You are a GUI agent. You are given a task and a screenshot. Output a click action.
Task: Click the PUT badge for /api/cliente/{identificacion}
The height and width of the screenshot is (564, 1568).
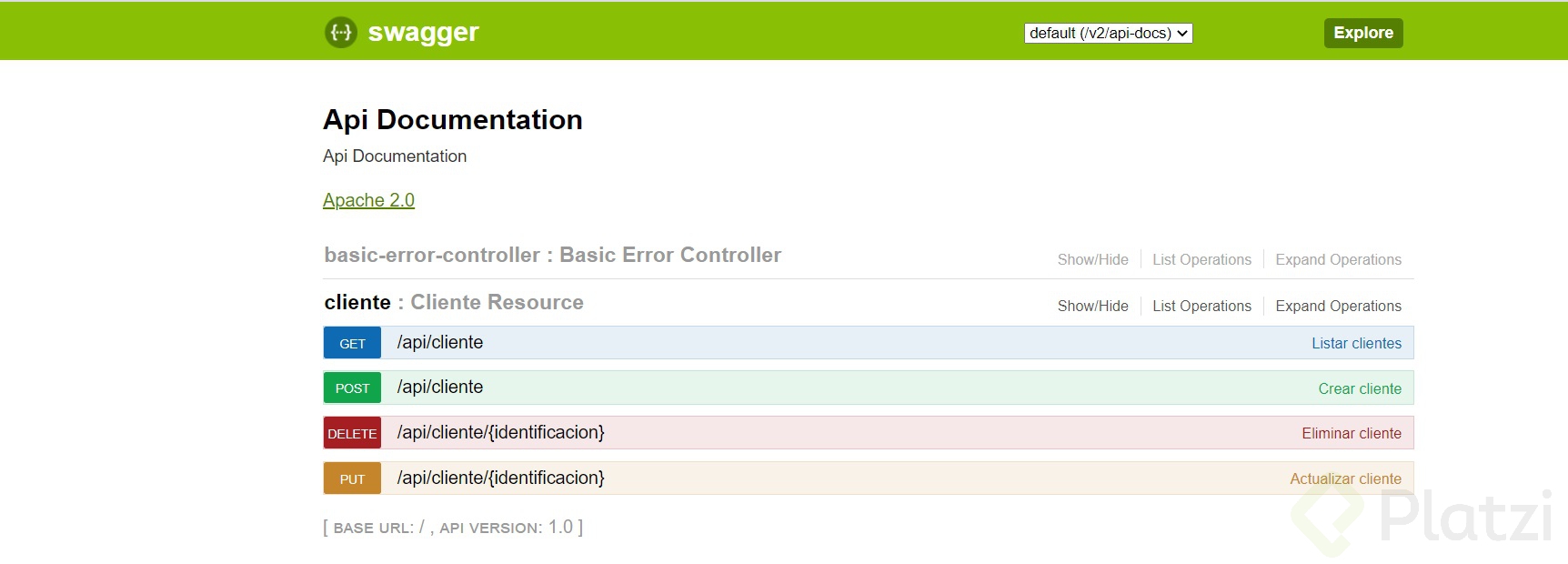click(351, 478)
